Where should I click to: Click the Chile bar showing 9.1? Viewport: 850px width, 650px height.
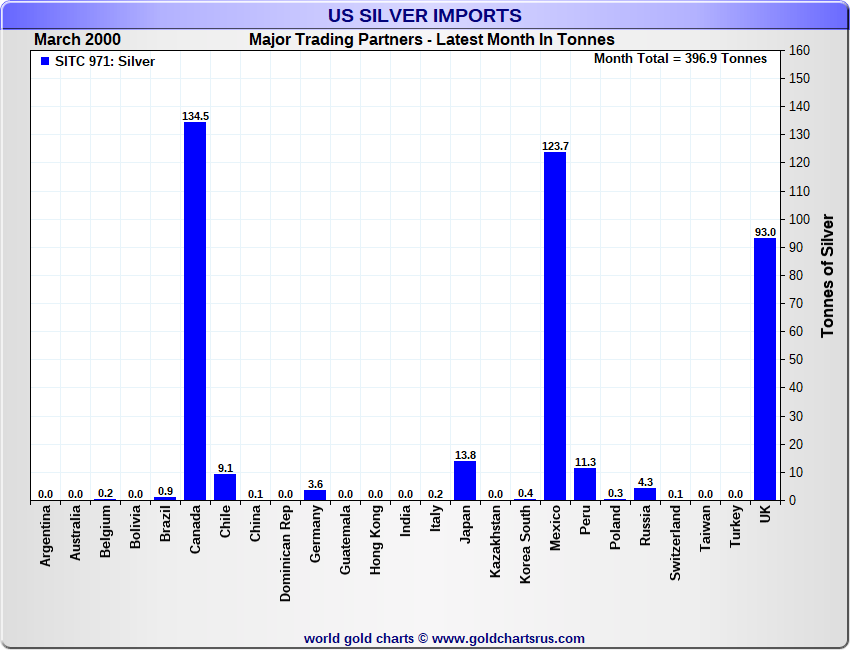point(225,487)
